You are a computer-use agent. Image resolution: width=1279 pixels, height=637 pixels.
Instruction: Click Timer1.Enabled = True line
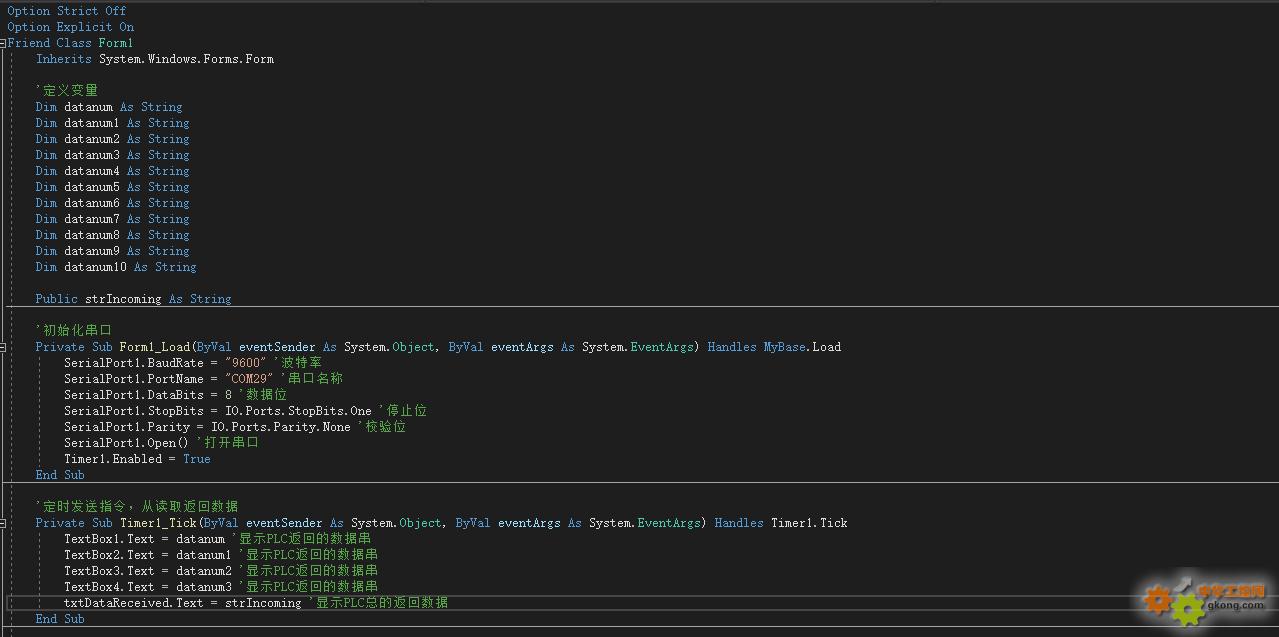(x=137, y=459)
